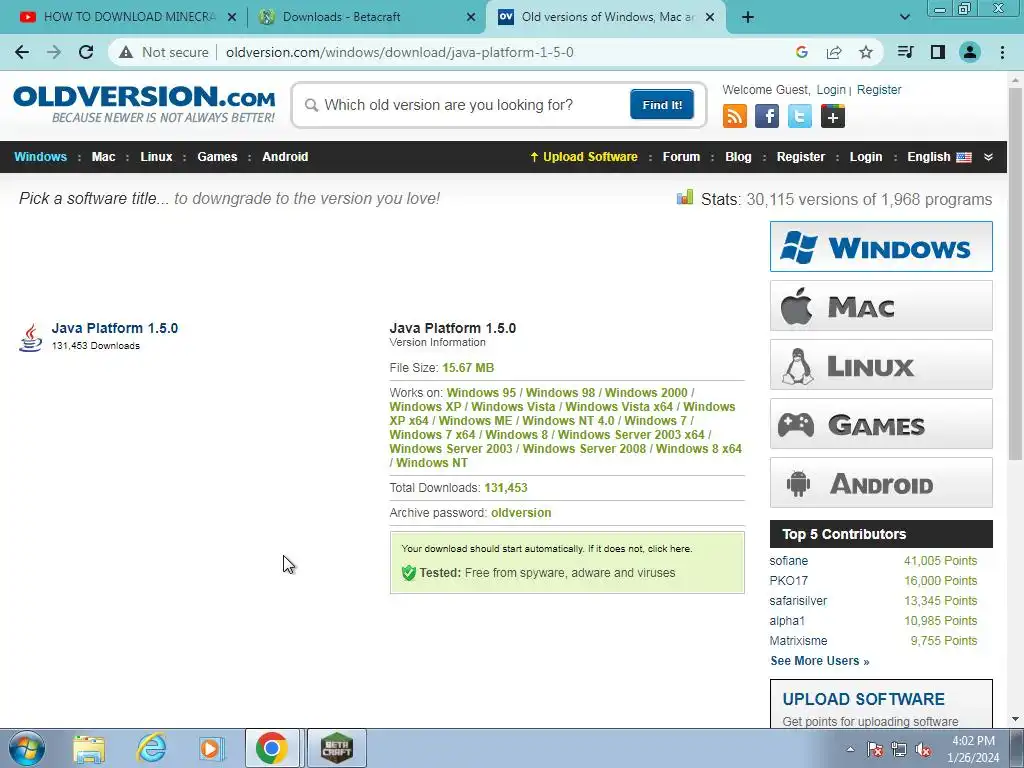The image size is (1024, 768).
Task: Expand the English language dropdown
Action: [x=939, y=157]
